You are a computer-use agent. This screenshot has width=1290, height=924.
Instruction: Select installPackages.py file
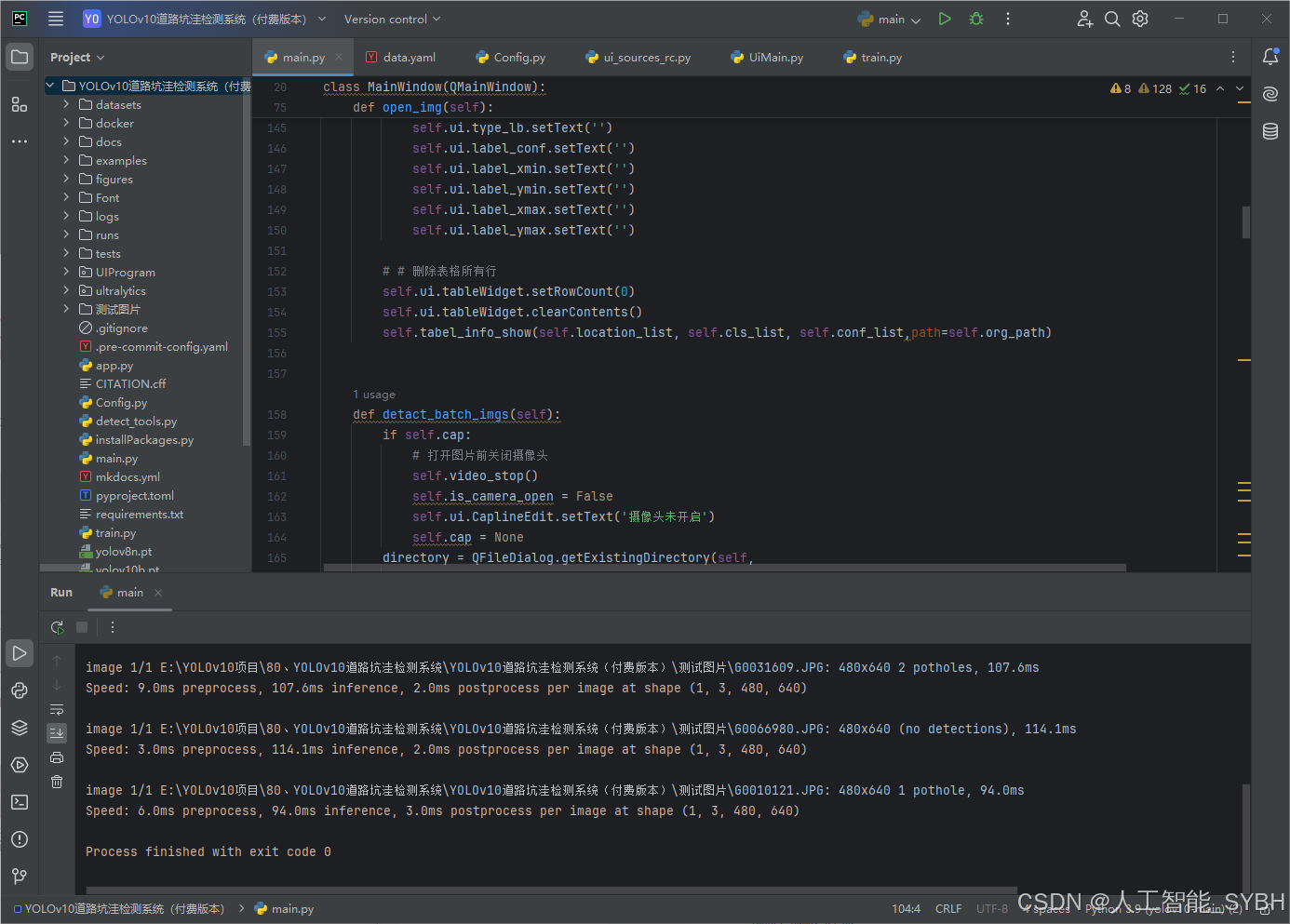144,439
